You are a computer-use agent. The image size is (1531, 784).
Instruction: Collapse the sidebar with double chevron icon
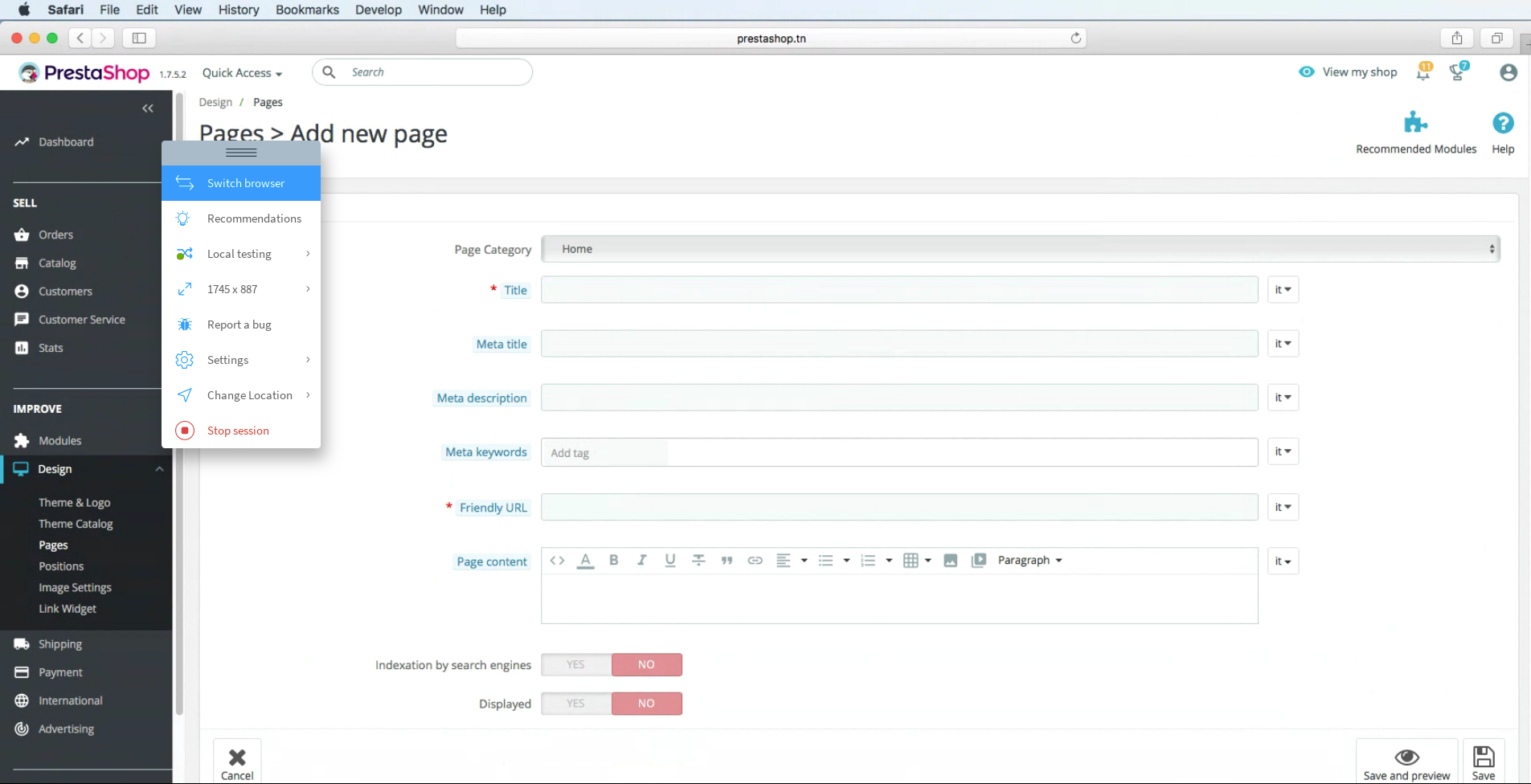pyautogui.click(x=148, y=108)
